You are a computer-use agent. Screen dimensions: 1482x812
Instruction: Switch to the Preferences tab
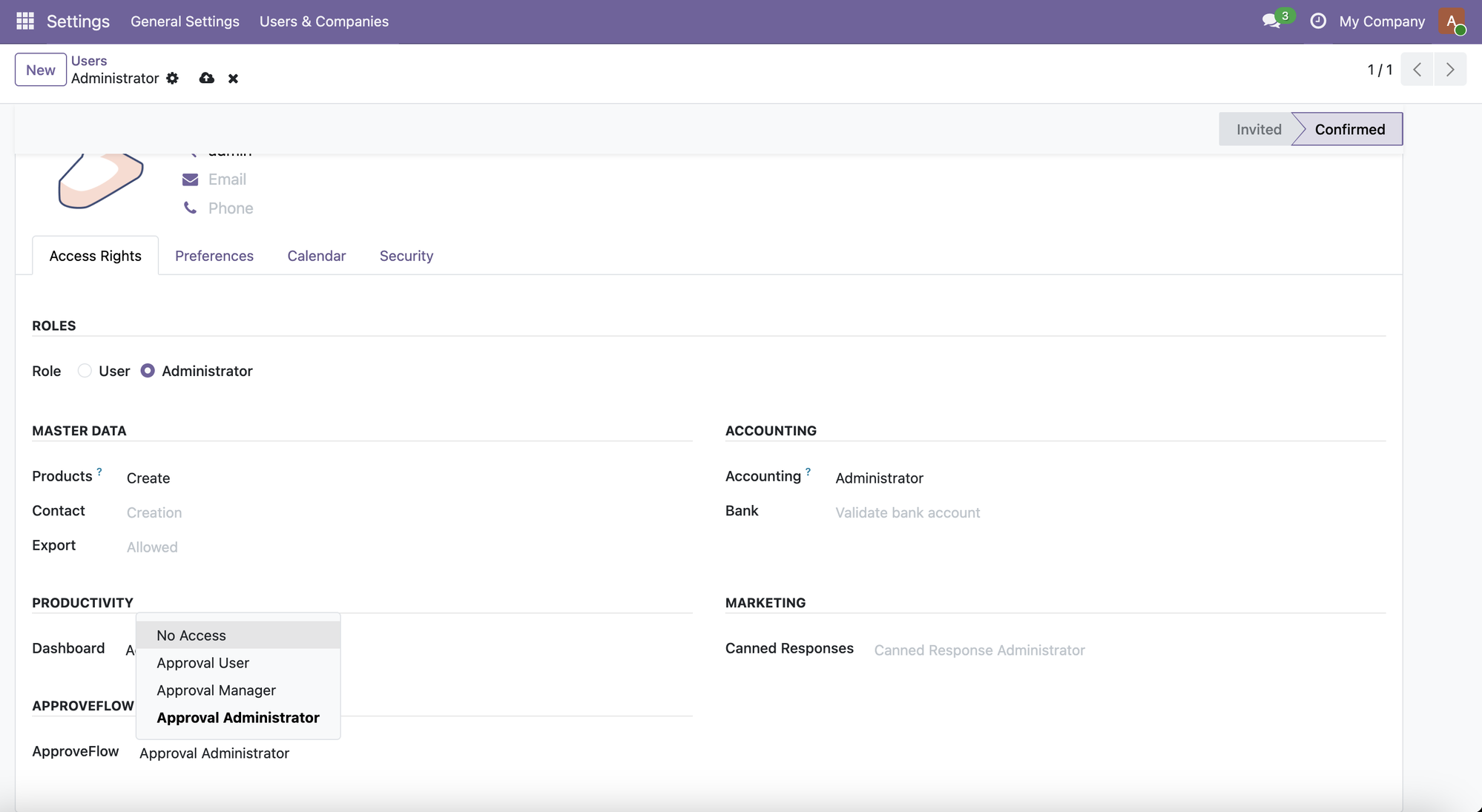click(214, 255)
